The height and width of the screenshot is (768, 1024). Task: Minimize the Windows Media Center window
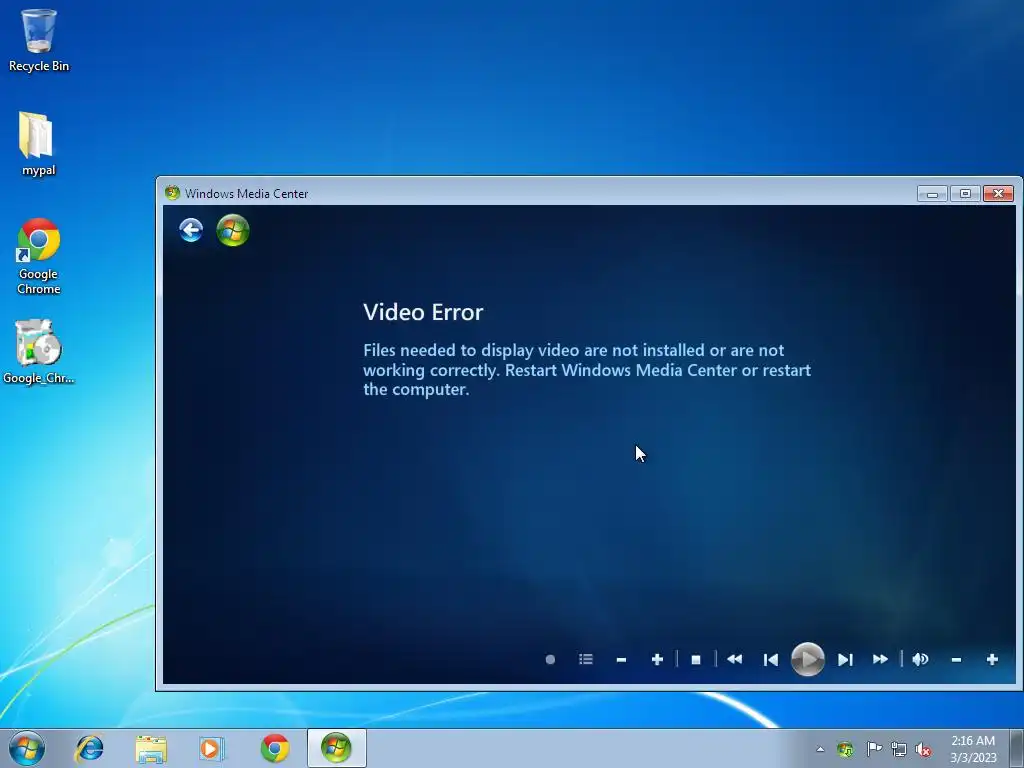pyautogui.click(x=932, y=193)
